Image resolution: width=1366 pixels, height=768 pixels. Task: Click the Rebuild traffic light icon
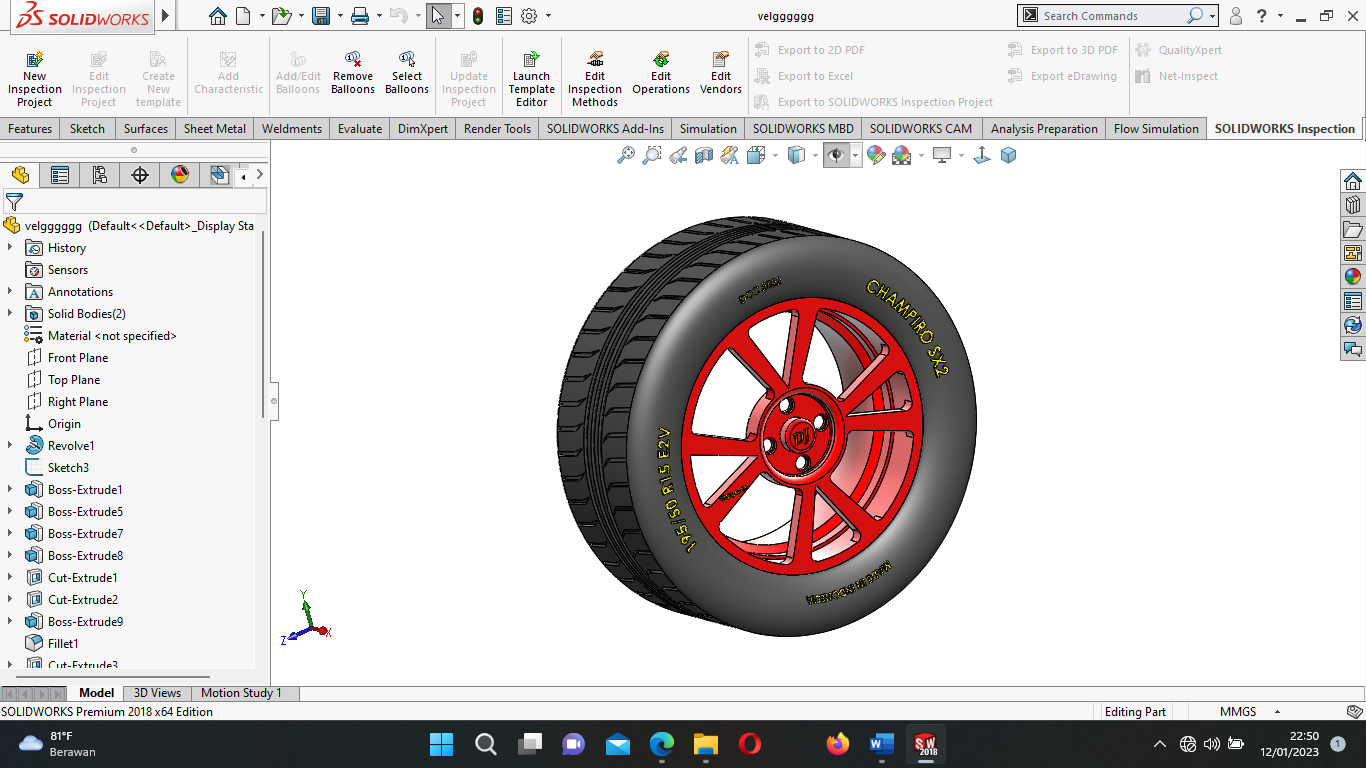pos(478,16)
